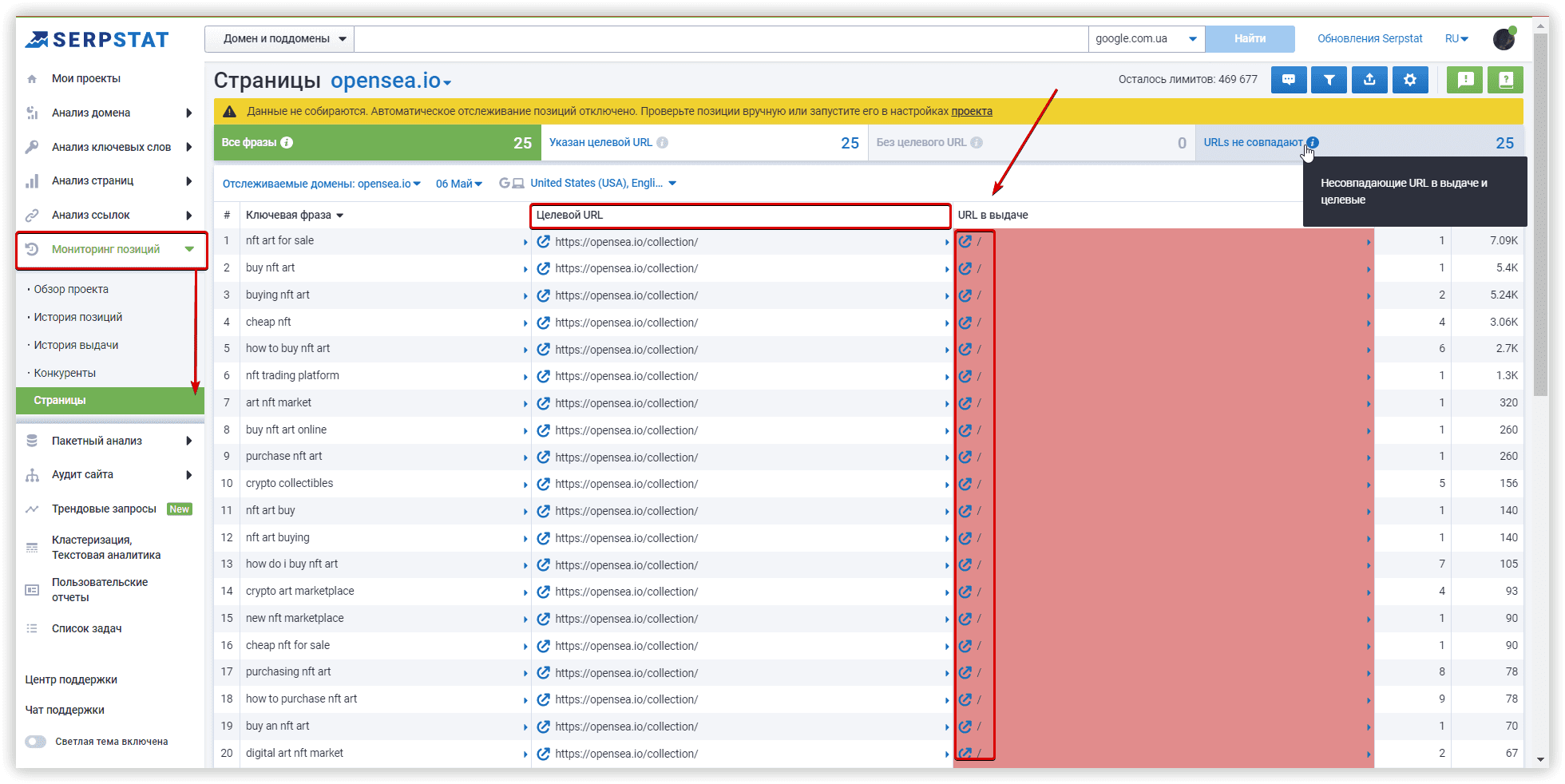The image size is (1565, 784).
Task: Open the 06 Май date dropdown
Action: pyautogui.click(x=459, y=184)
